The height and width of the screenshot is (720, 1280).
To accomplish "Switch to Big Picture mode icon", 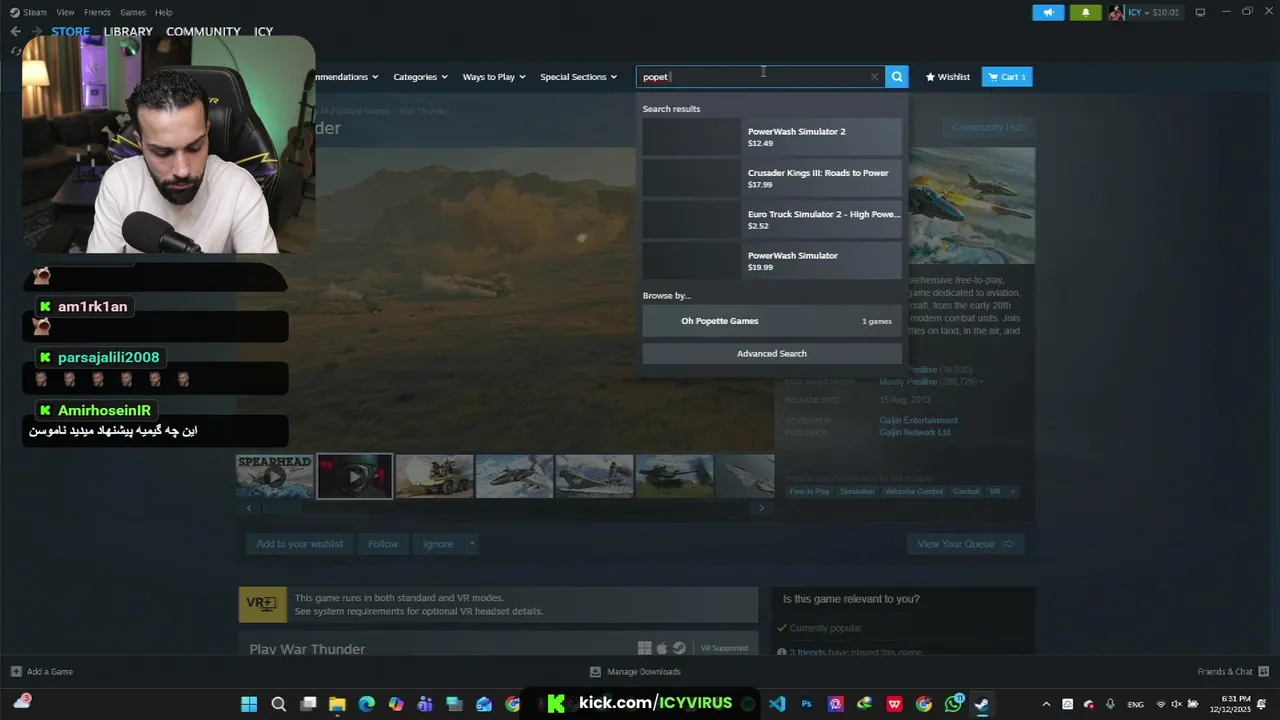I will tap(1200, 12).
